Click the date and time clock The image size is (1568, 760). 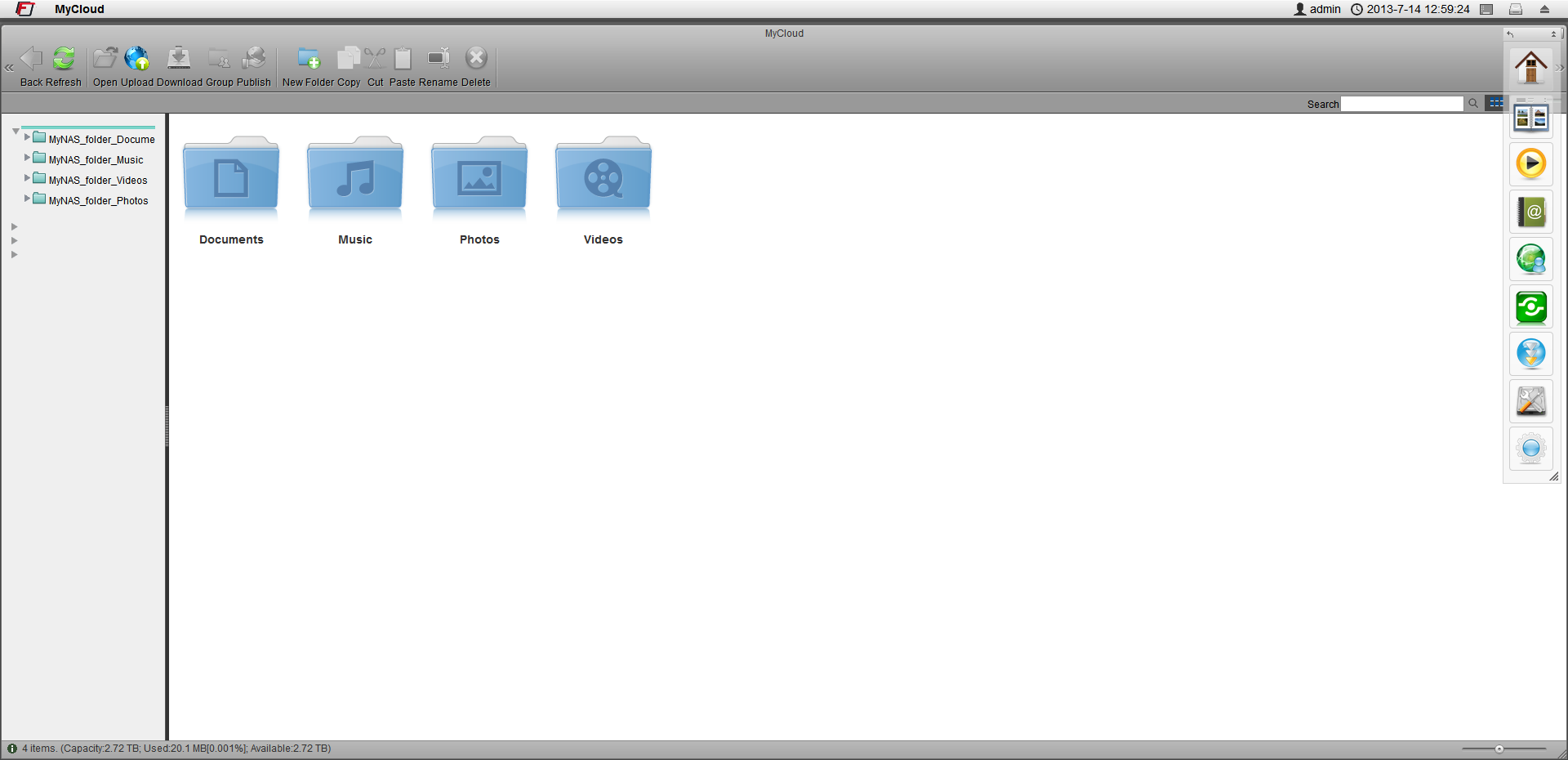click(1410, 9)
